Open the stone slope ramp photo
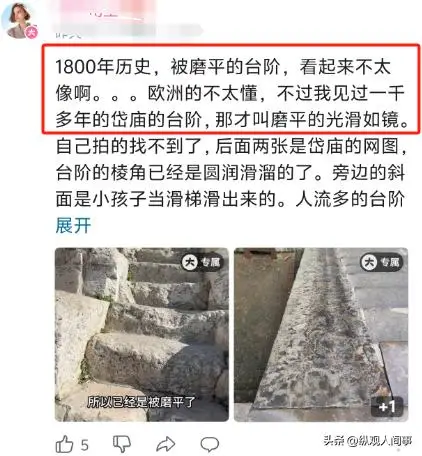422x456 pixels. (321, 334)
